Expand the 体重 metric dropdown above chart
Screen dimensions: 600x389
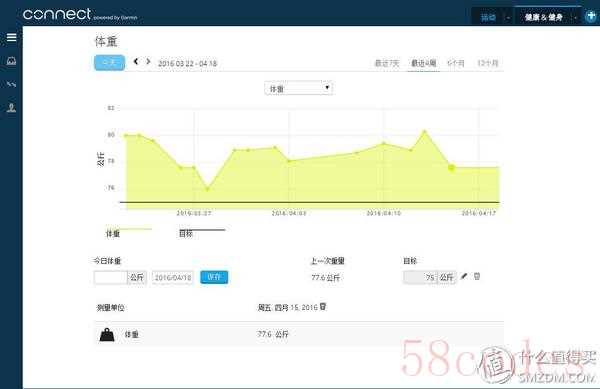(x=298, y=88)
